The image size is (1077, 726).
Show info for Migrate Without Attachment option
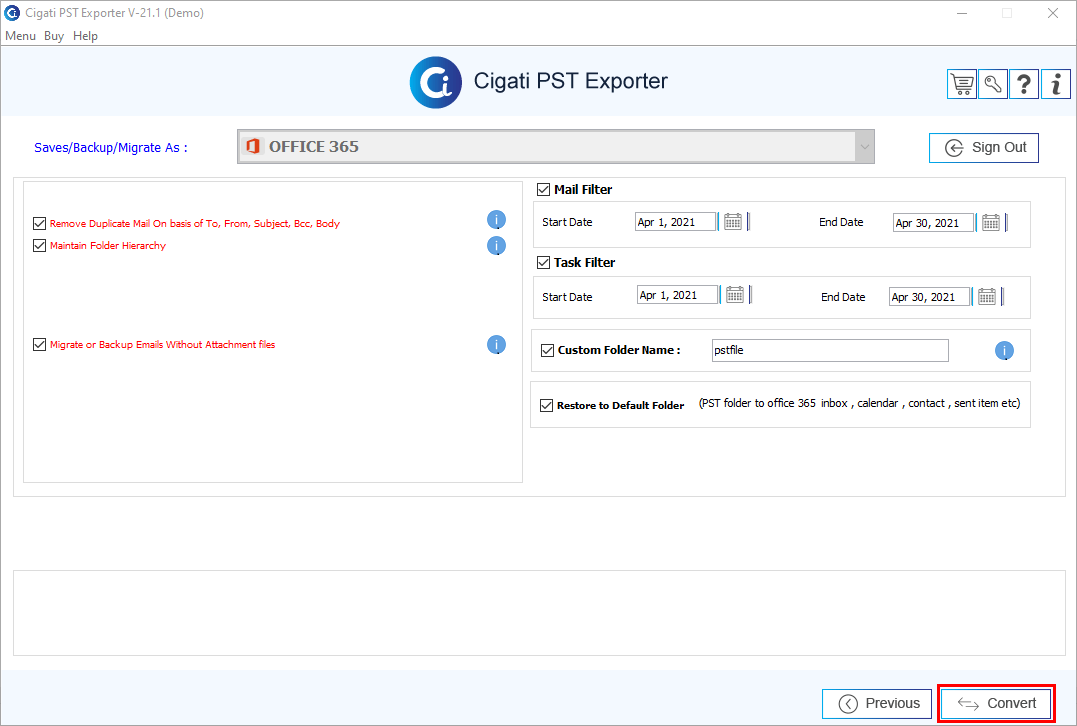[x=497, y=345]
